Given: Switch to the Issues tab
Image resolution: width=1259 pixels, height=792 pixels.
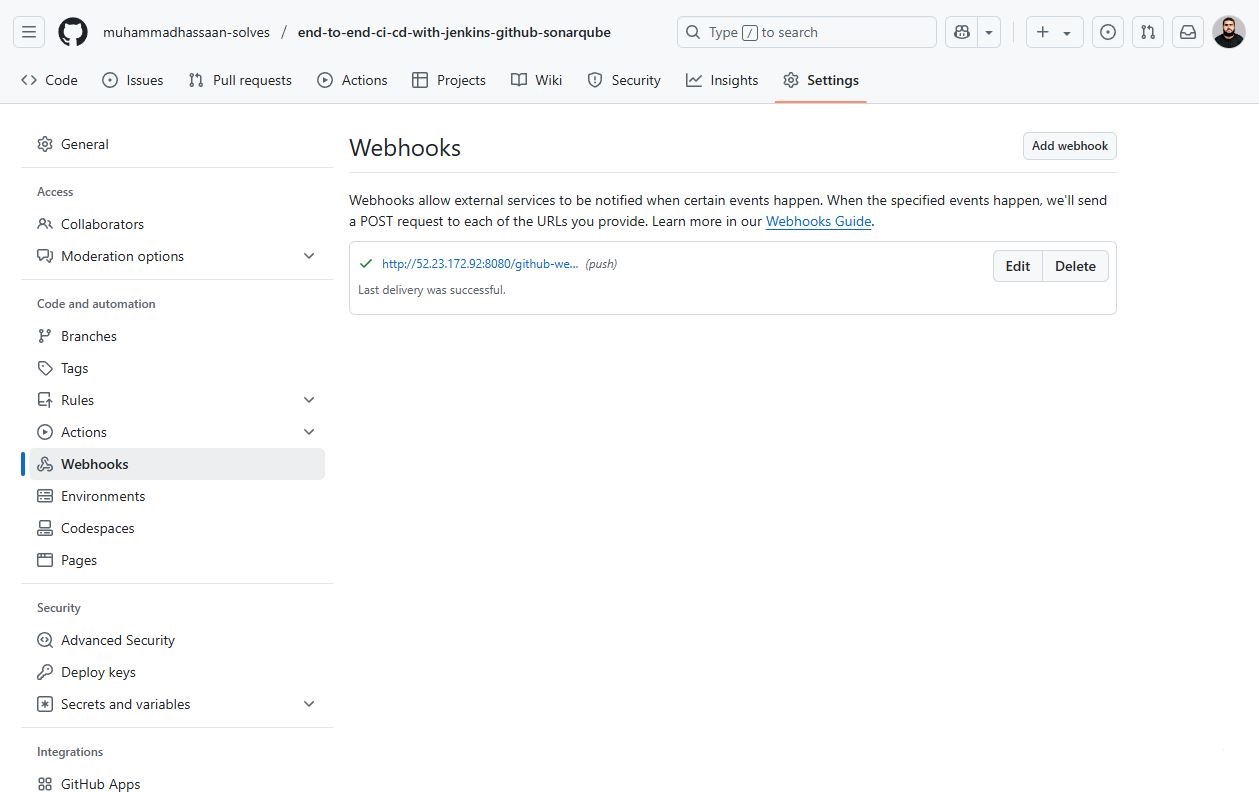Looking at the screenshot, I should (133, 80).
